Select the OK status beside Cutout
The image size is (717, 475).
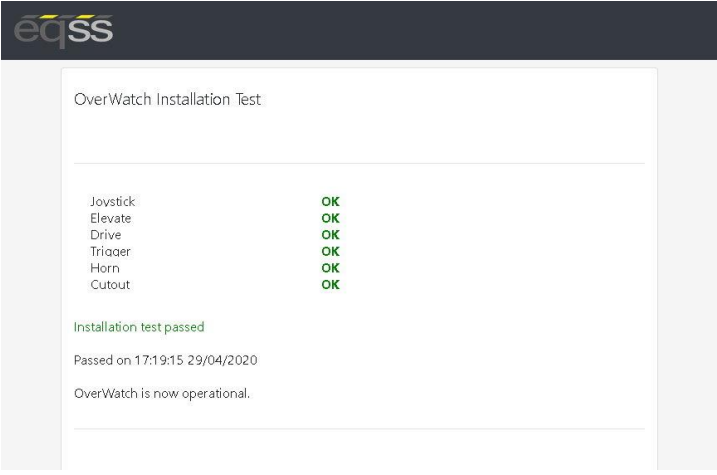(x=330, y=284)
